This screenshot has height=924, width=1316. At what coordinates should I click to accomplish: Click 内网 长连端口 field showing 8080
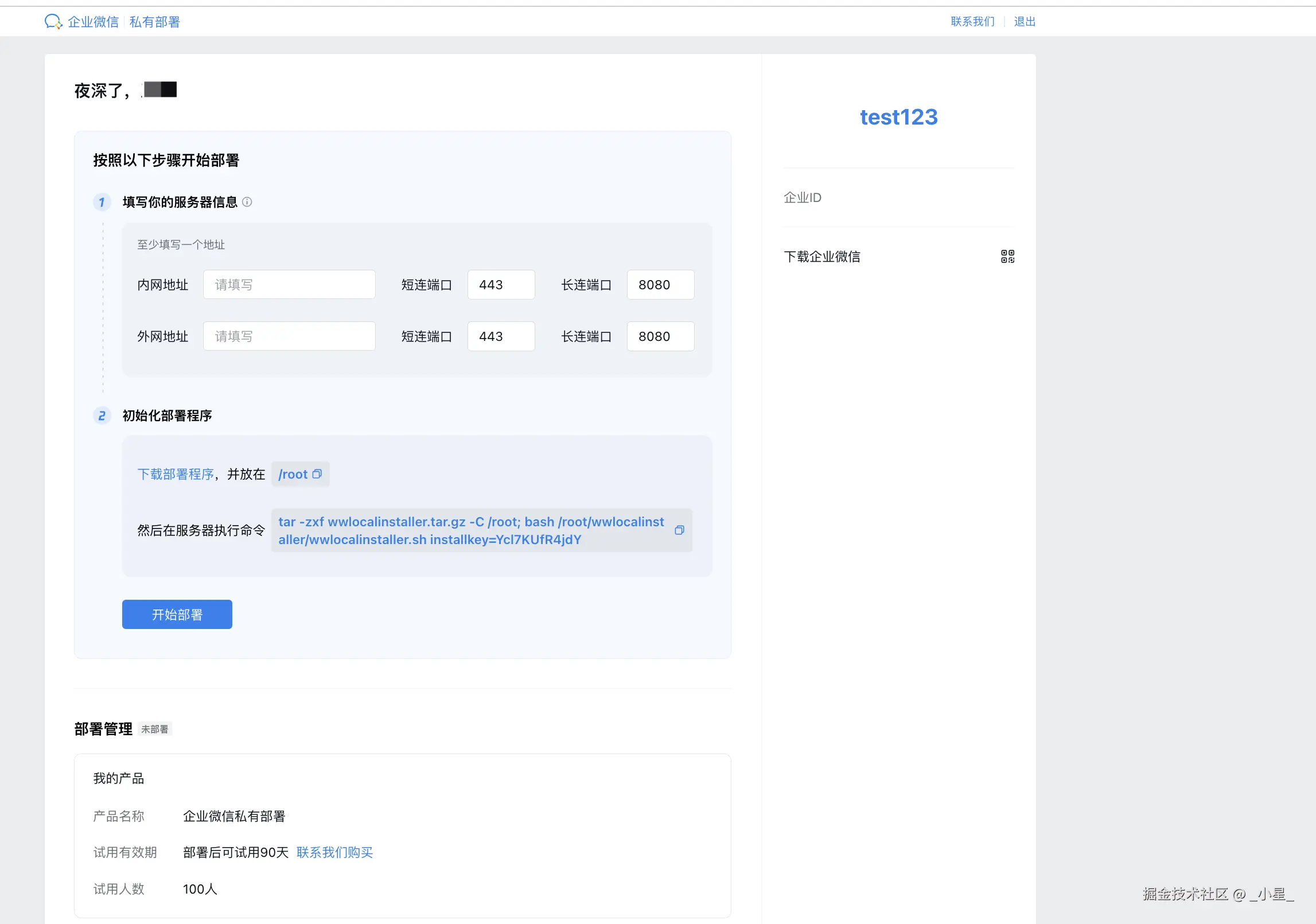(660, 285)
